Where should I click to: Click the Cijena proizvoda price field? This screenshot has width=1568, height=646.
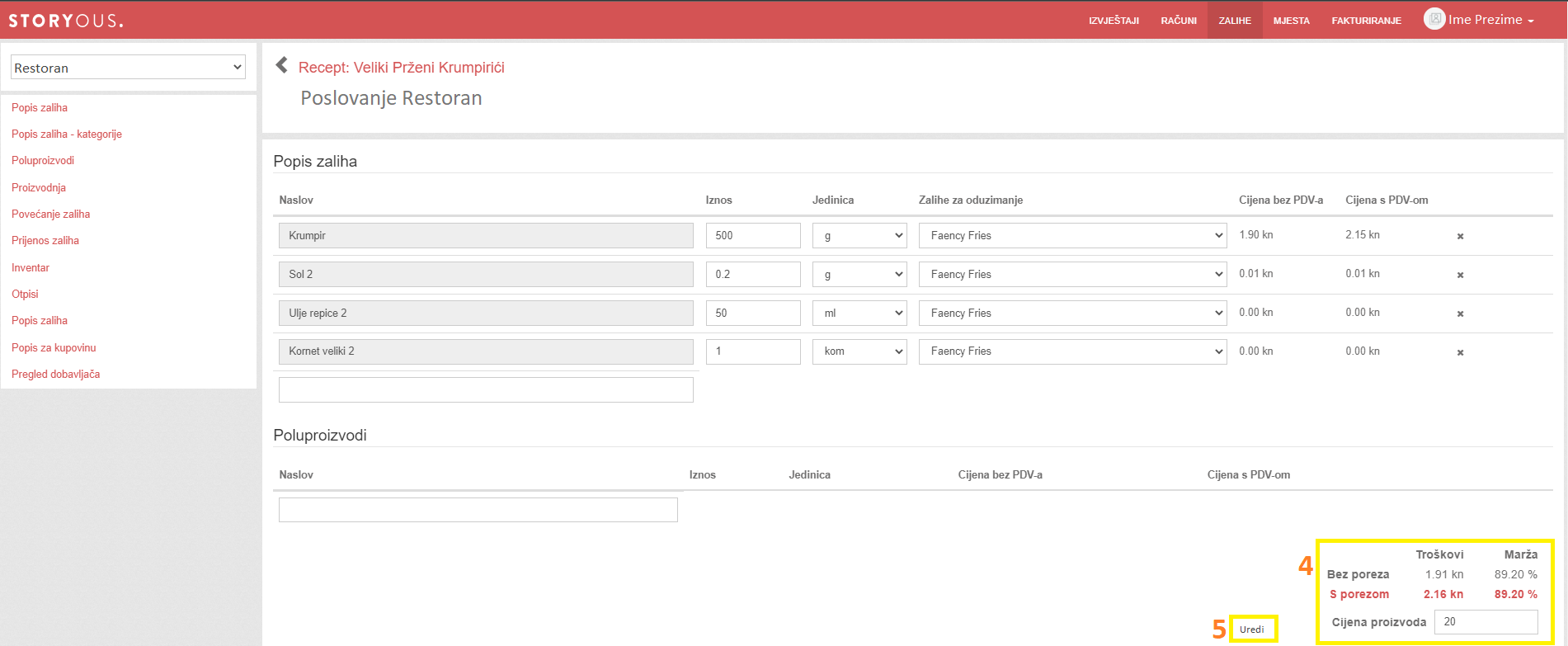(1486, 622)
